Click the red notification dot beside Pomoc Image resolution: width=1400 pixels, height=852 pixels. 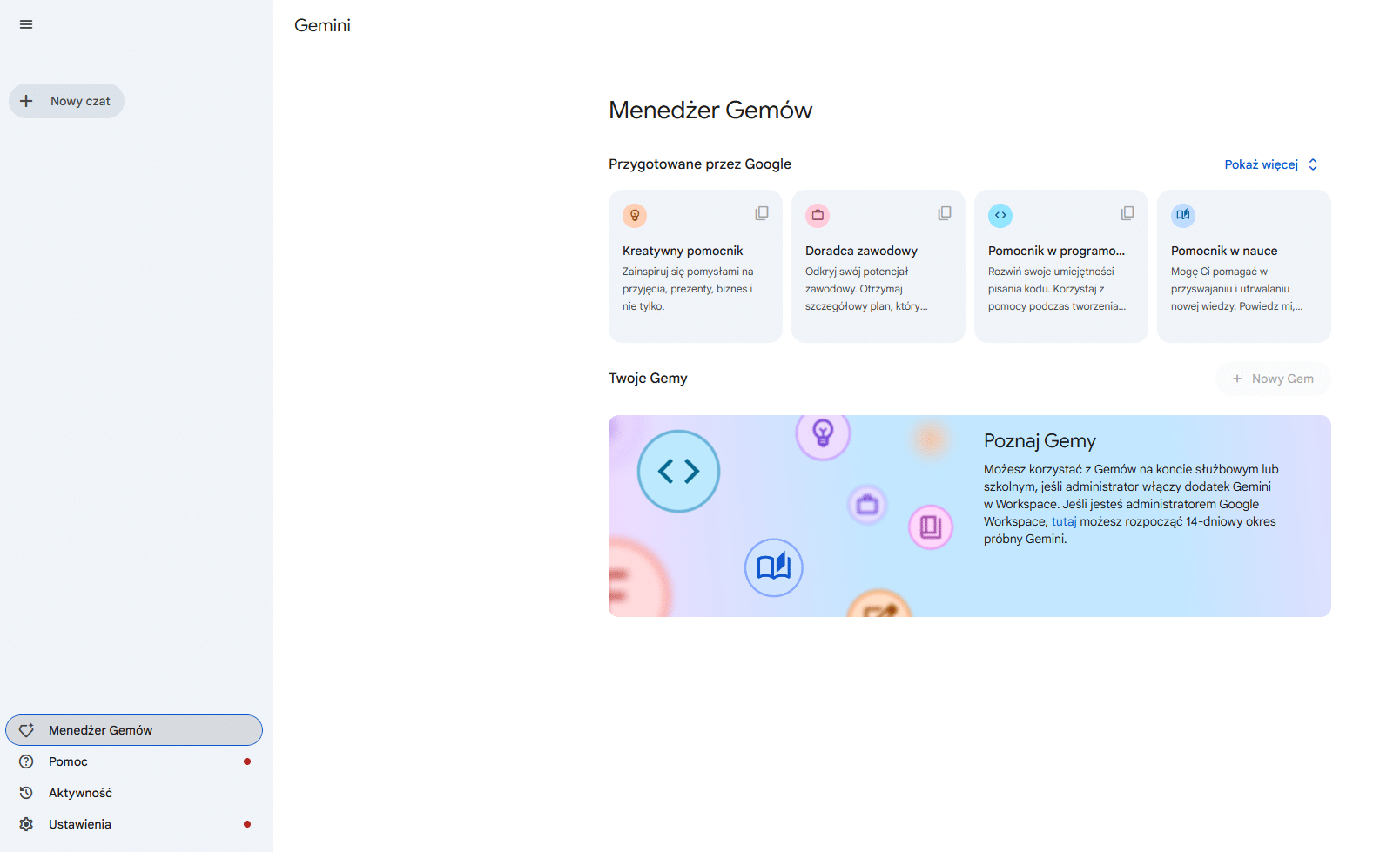pyautogui.click(x=247, y=761)
